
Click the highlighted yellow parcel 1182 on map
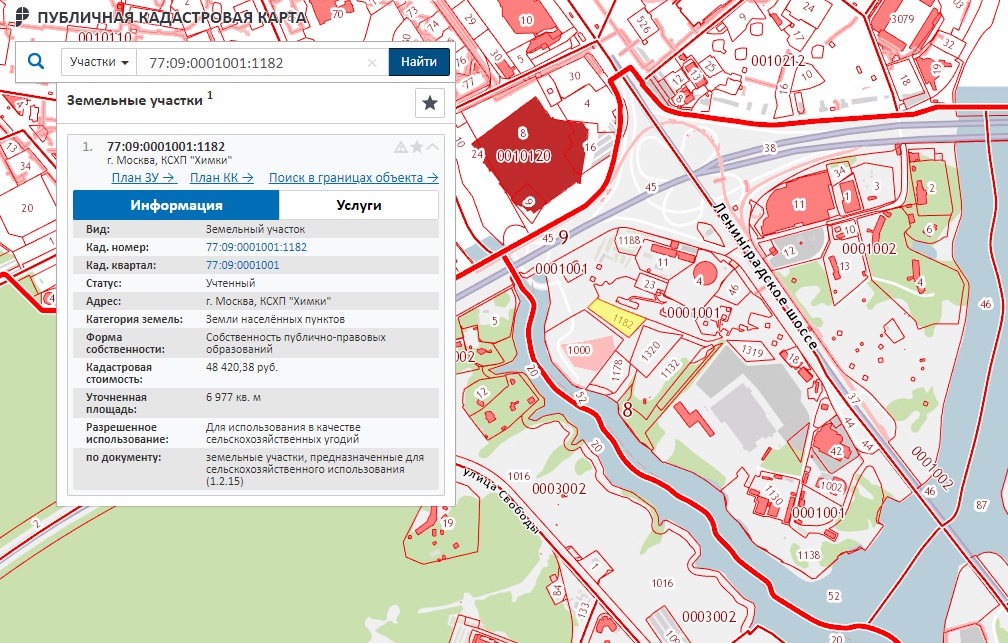[x=618, y=316]
